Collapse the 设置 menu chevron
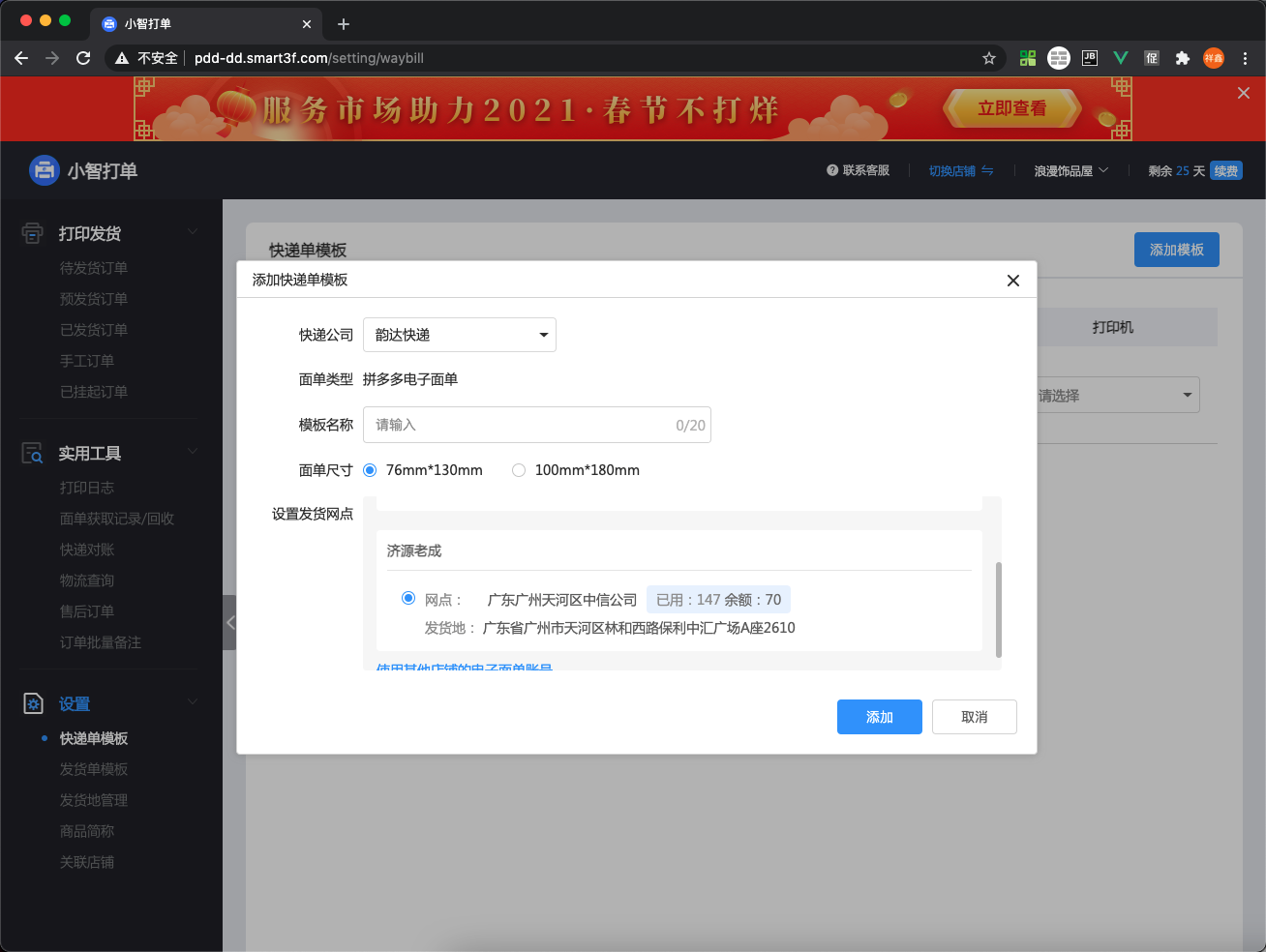The height and width of the screenshot is (952, 1266). tap(192, 702)
